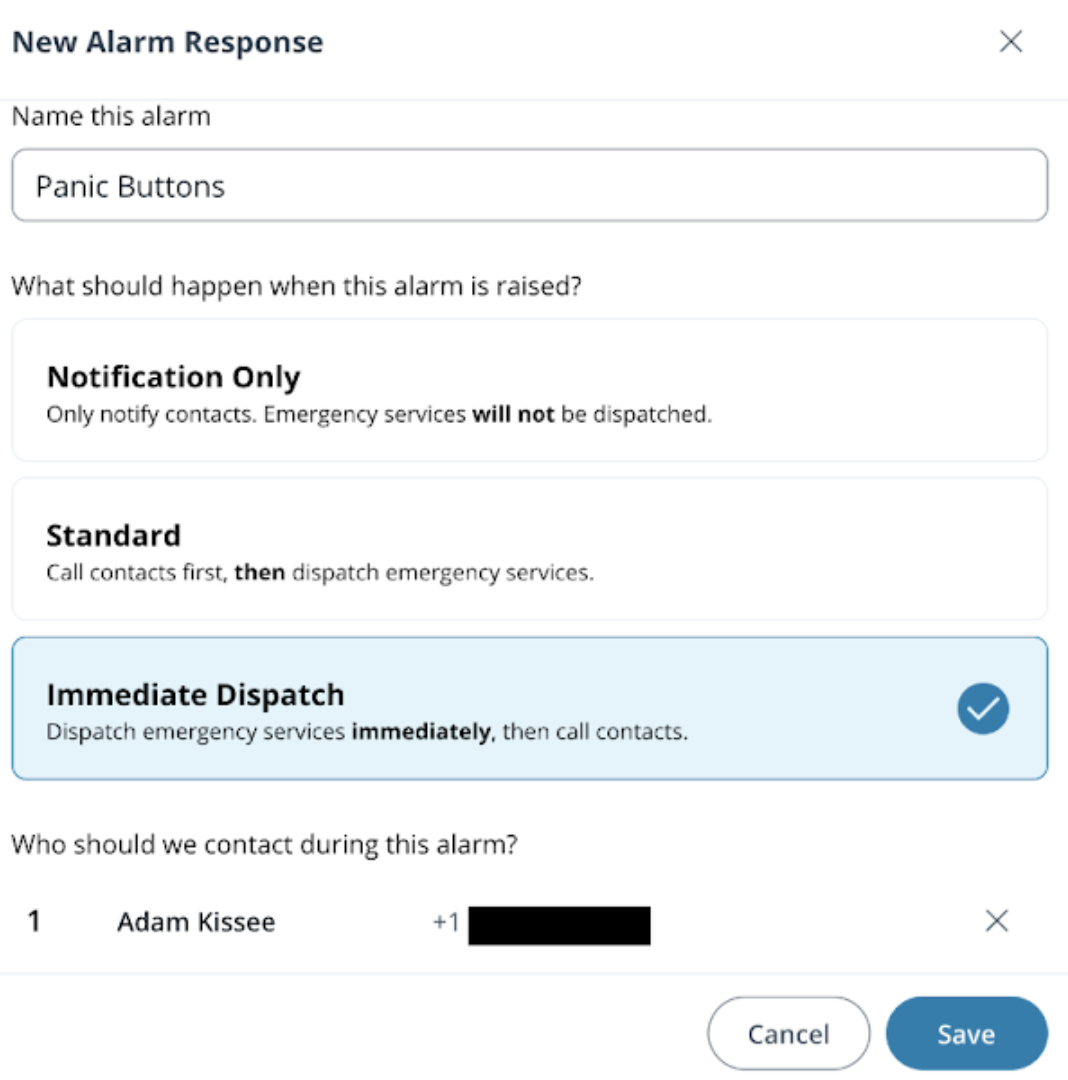Click the New Alarm Response title
Screen dimensions: 1068x1080
pyautogui.click(x=167, y=43)
